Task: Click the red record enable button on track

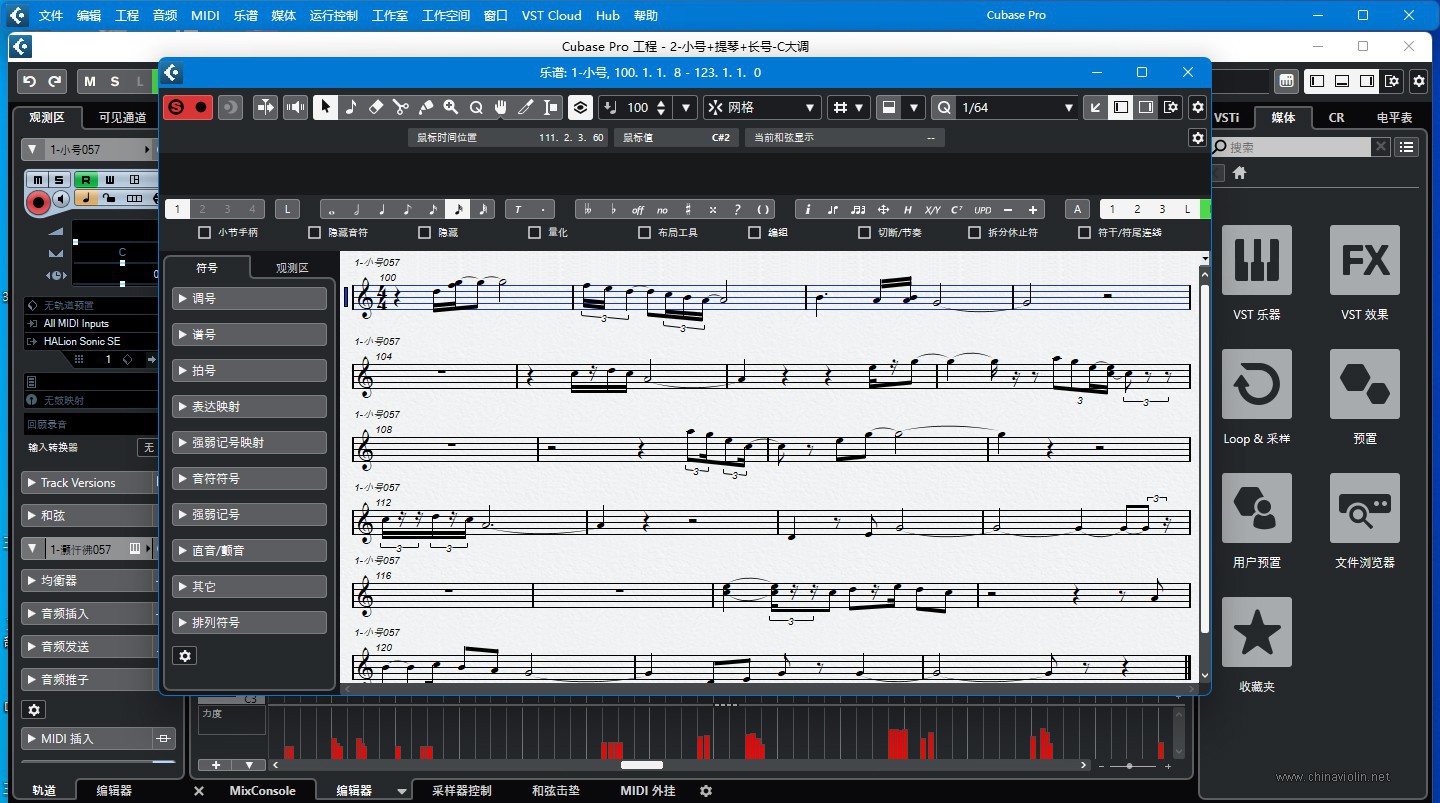Action: click(39, 202)
